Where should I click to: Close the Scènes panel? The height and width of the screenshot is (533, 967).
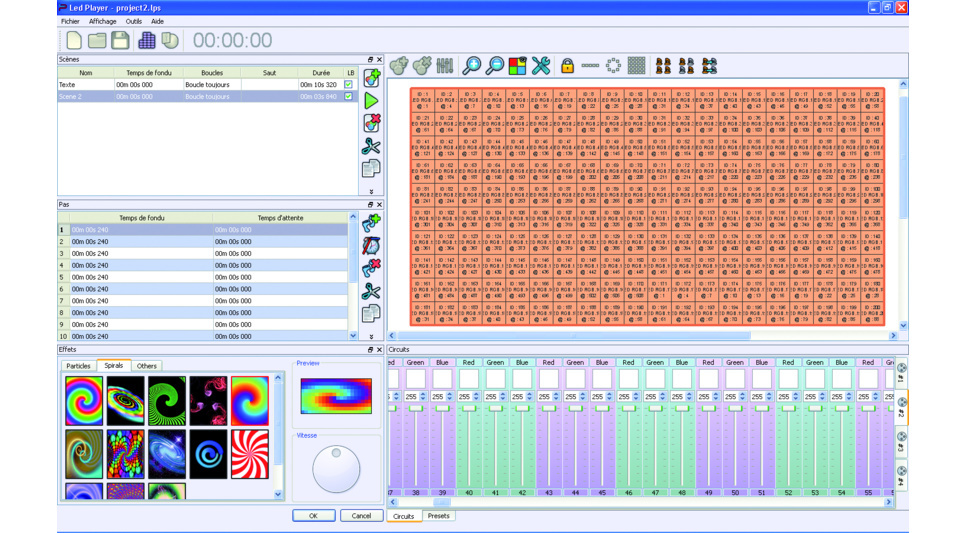click(x=379, y=60)
